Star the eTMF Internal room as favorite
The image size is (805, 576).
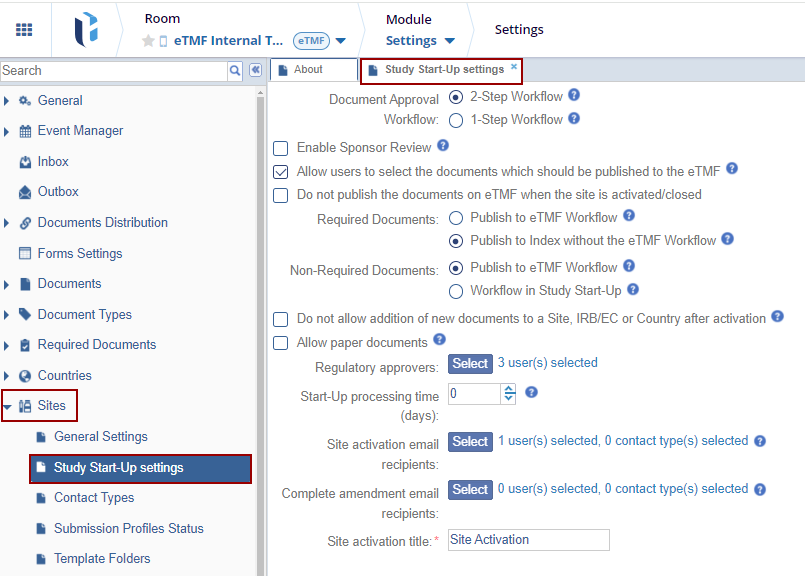tap(148, 41)
